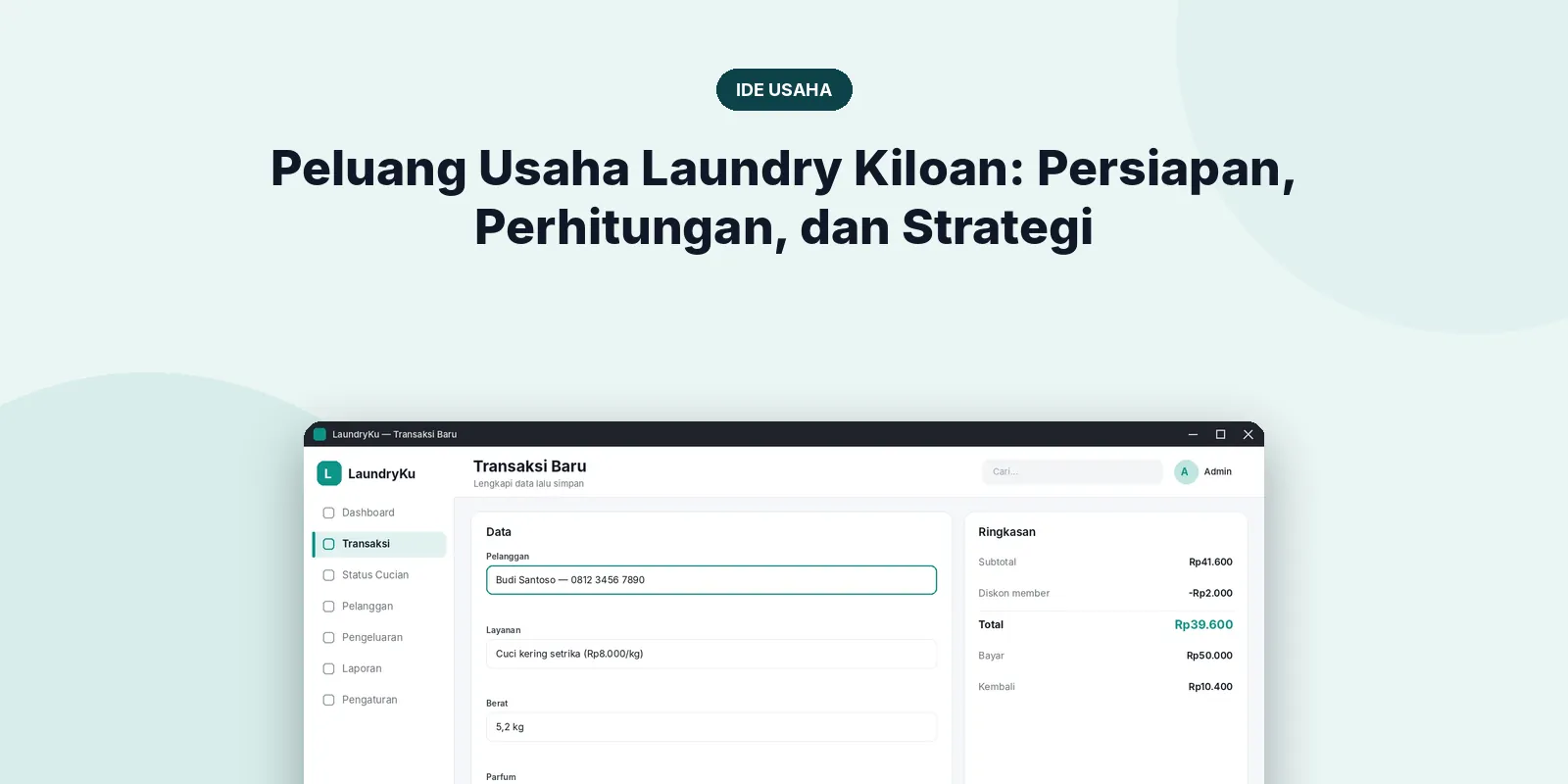The image size is (1568, 784).
Task: Click the Admin avatar icon
Action: pos(1186,471)
